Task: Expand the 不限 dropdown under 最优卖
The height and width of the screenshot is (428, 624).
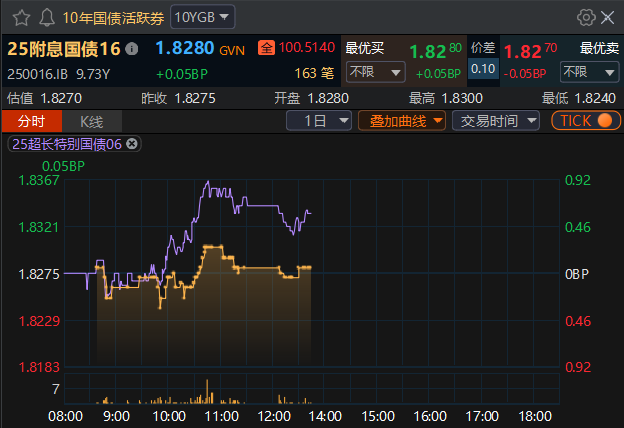Action: point(589,72)
